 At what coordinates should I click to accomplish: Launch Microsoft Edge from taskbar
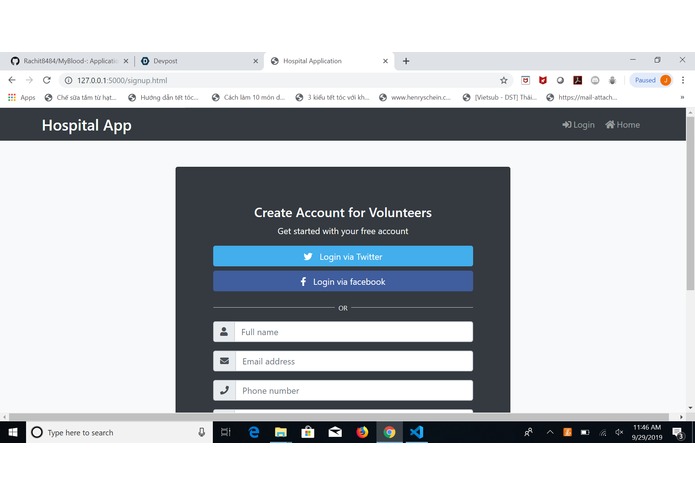pyautogui.click(x=254, y=432)
